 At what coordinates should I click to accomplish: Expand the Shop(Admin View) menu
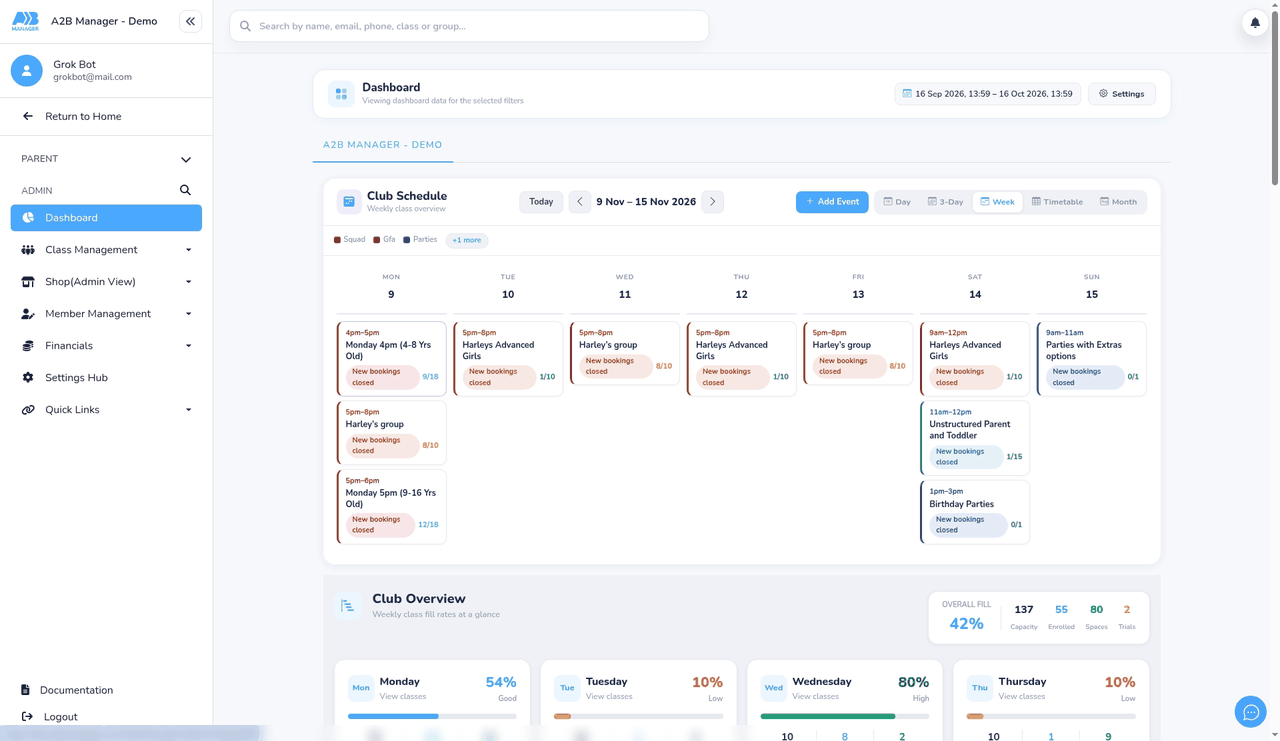coord(106,282)
